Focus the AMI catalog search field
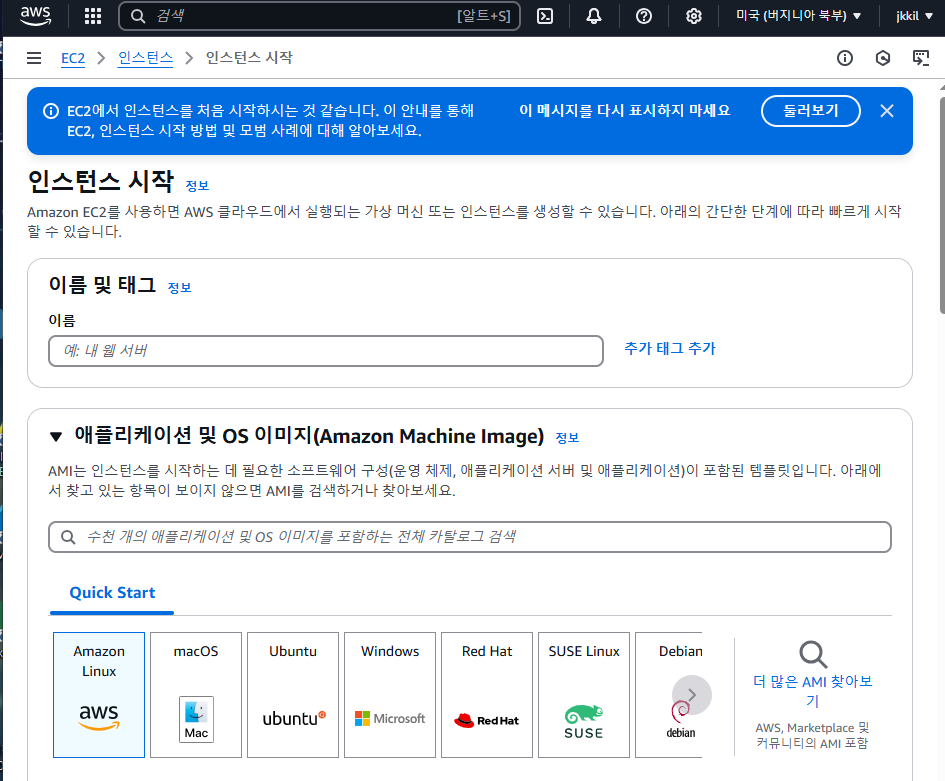The image size is (945, 781). [x=470, y=537]
